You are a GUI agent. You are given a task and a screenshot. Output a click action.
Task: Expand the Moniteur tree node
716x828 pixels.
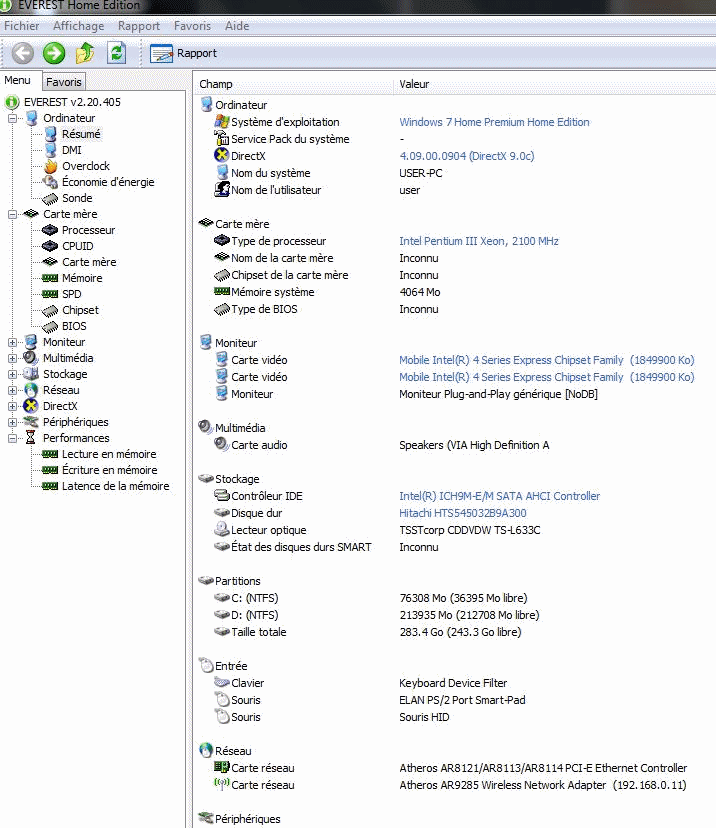tap(13, 342)
